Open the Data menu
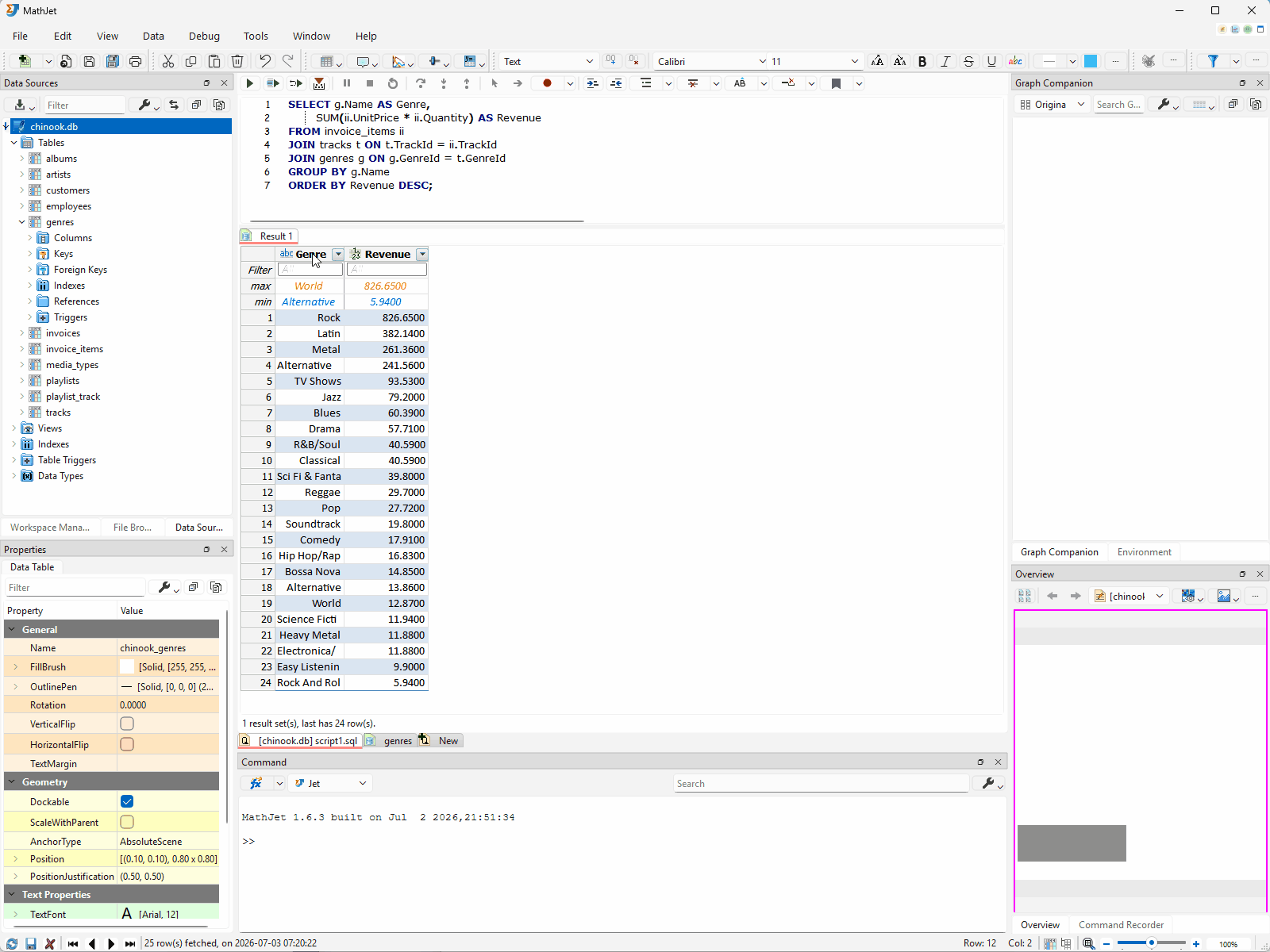This screenshot has width=1270, height=952. pos(153,36)
